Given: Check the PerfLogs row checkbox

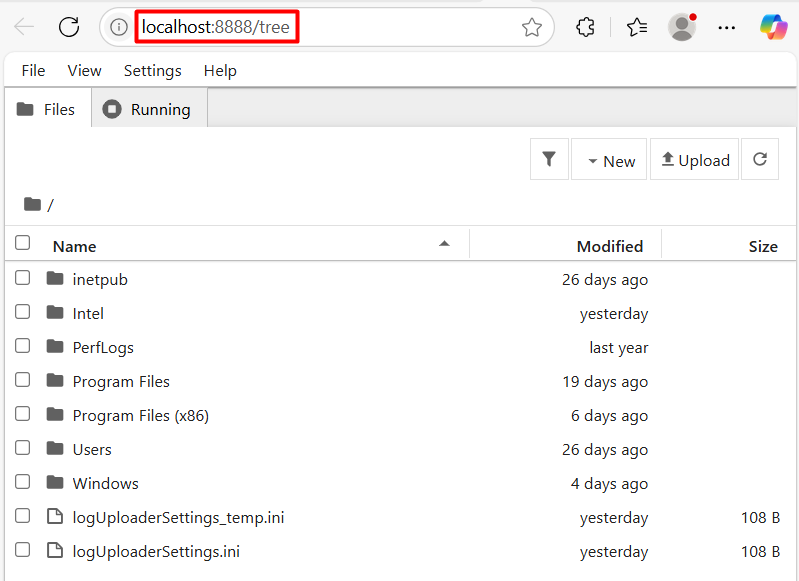Looking at the screenshot, I should [x=22, y=346].
